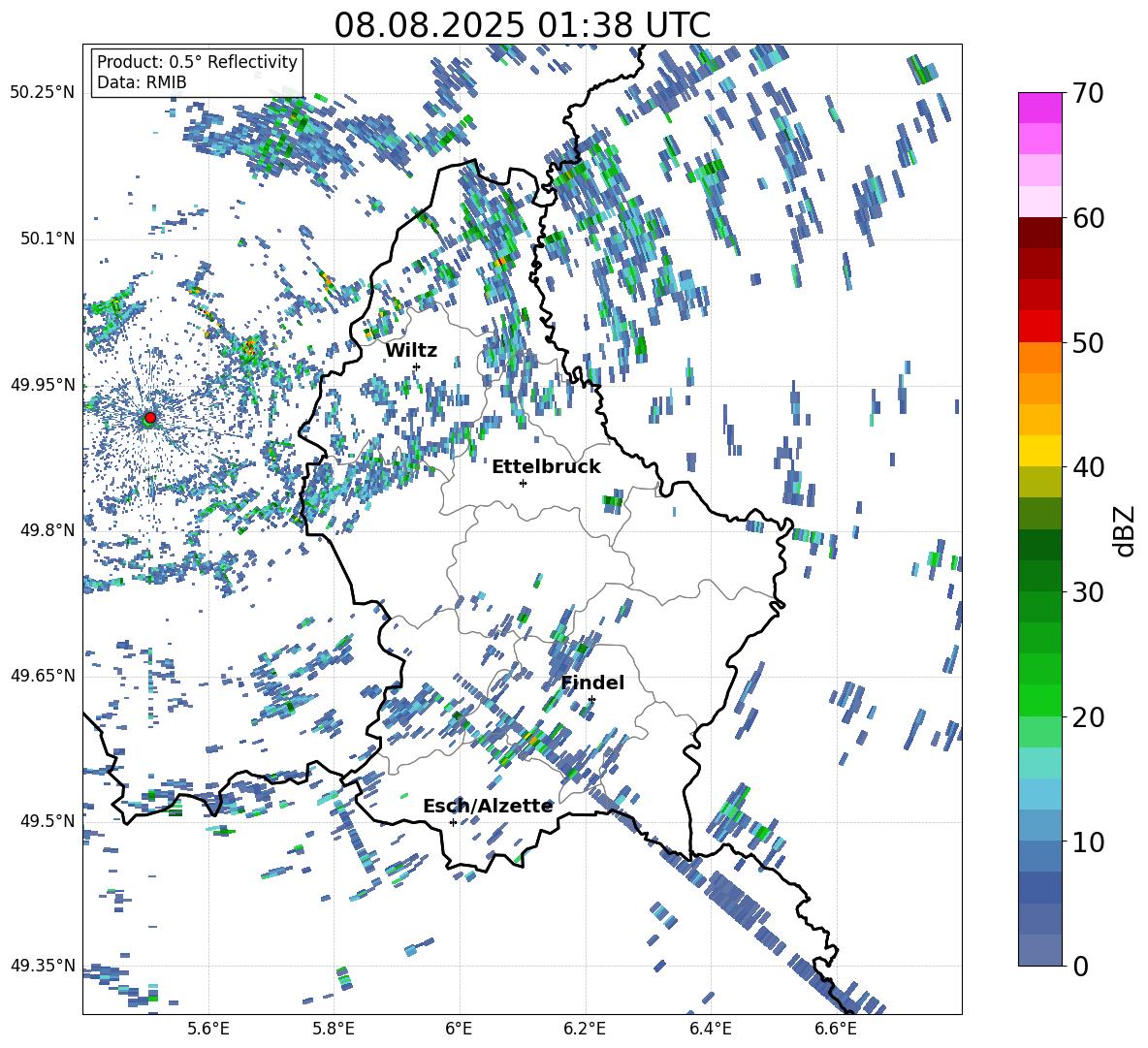Click the dBZ colorbar axis label
Image resolution: width=1148 pixels, height=1048 pixels.
click(1126, 530)
